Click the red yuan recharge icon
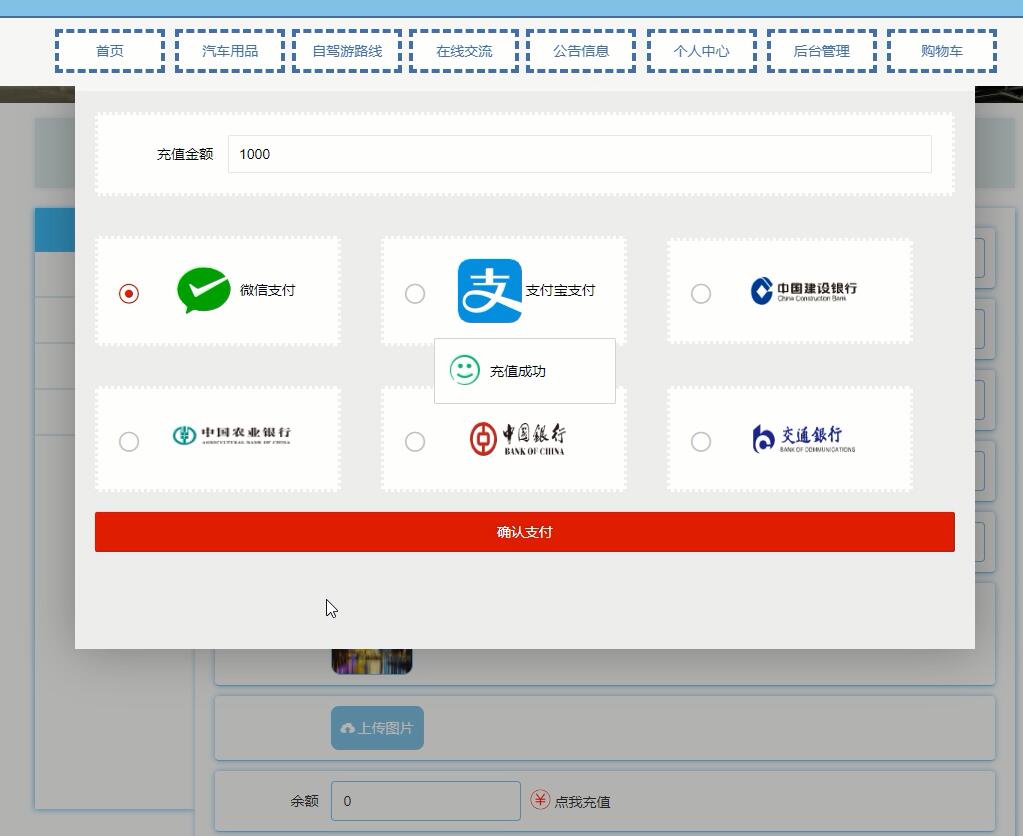 tap(540, 799)
